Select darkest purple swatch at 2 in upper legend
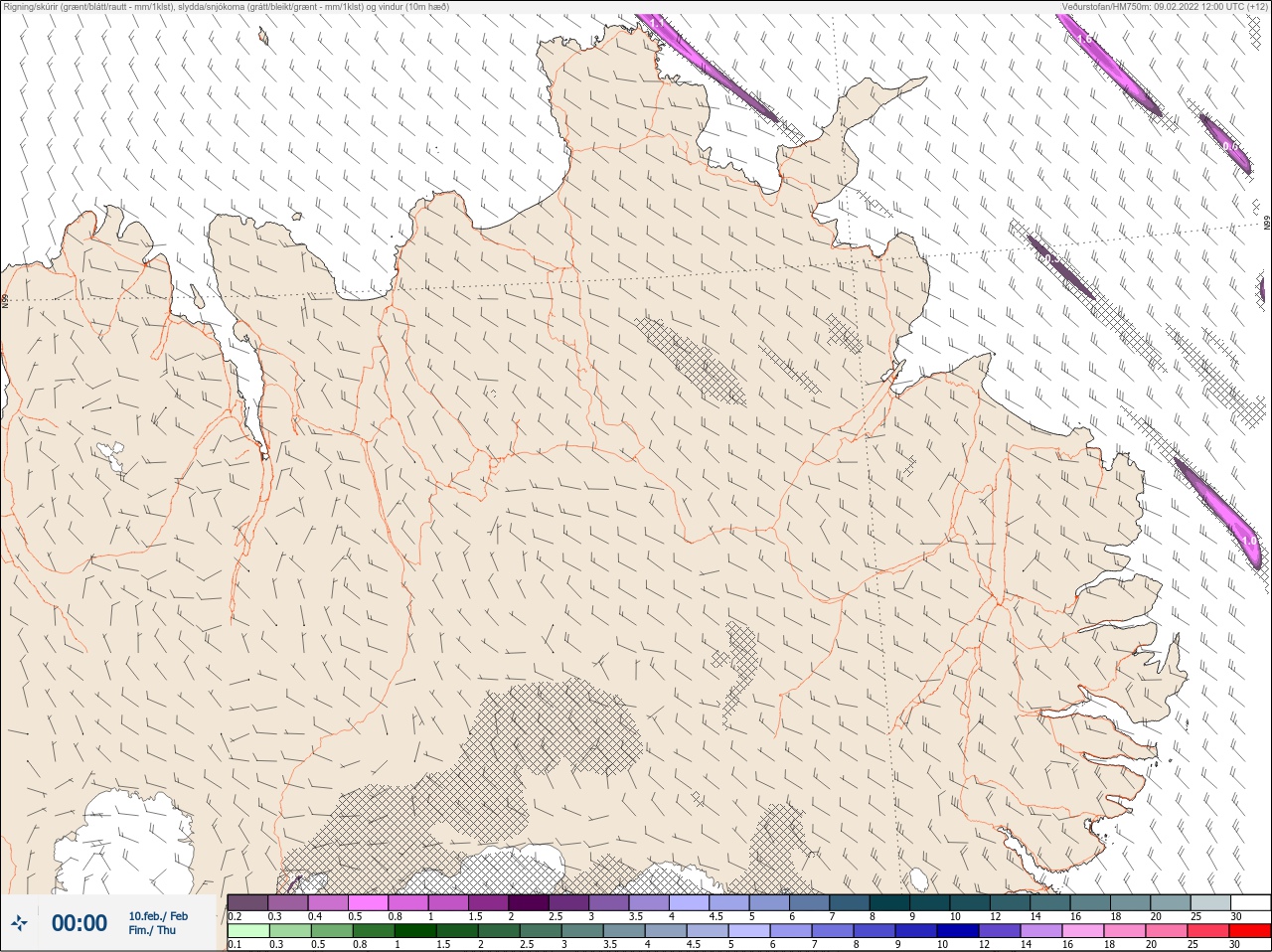 [529, 902]
